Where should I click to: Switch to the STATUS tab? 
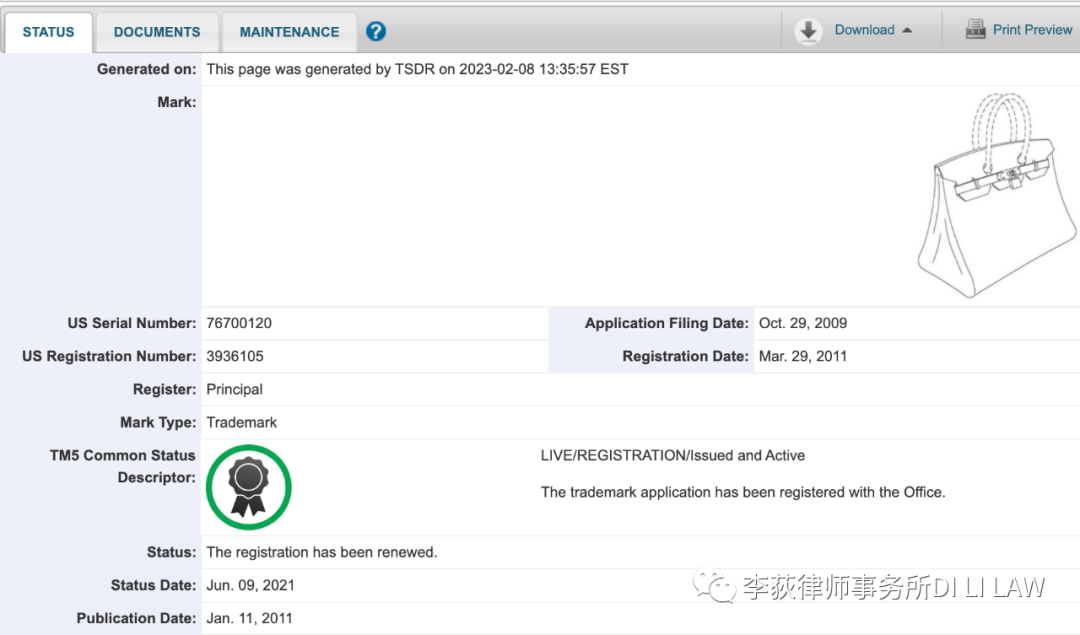point(48,32)
